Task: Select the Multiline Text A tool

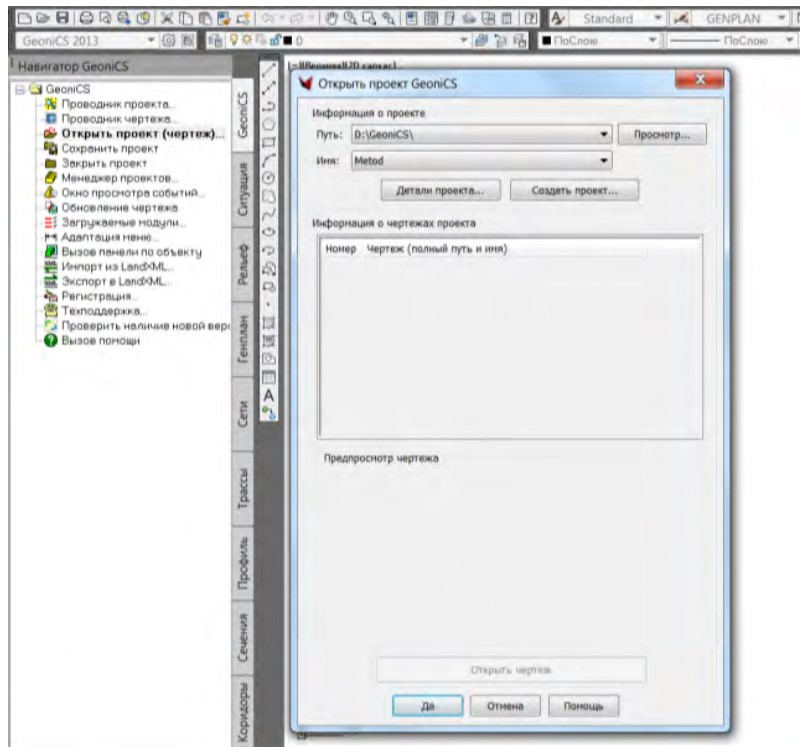Action: click(269, 396)
